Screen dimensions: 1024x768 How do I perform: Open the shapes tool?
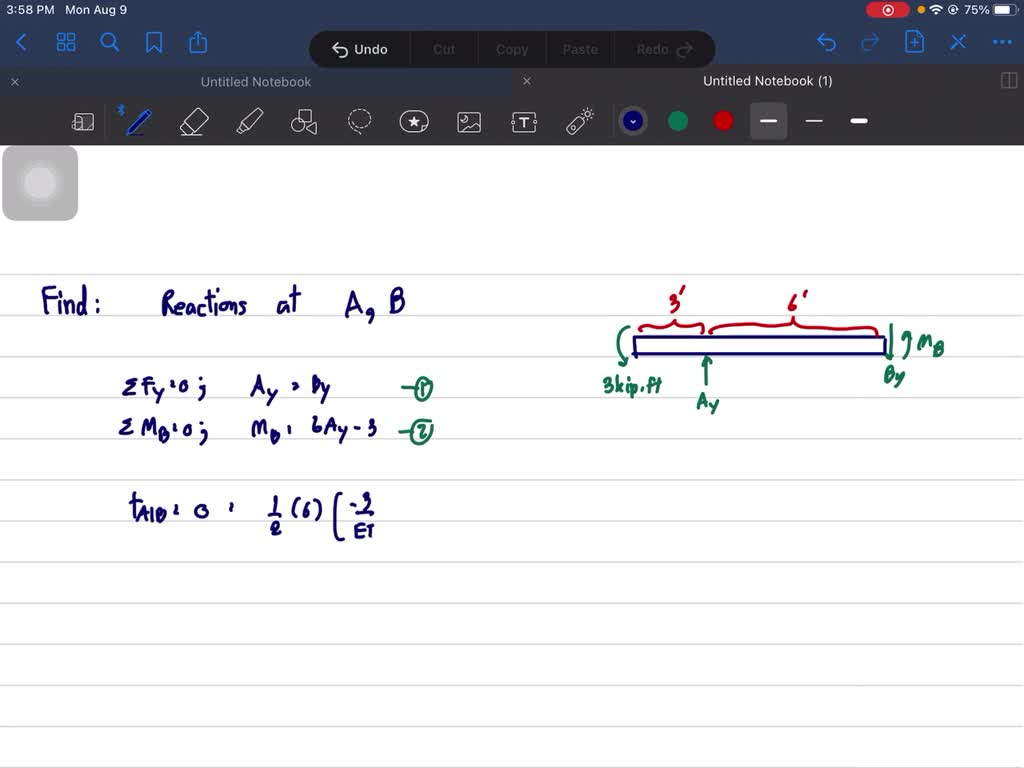coord(304,121)
